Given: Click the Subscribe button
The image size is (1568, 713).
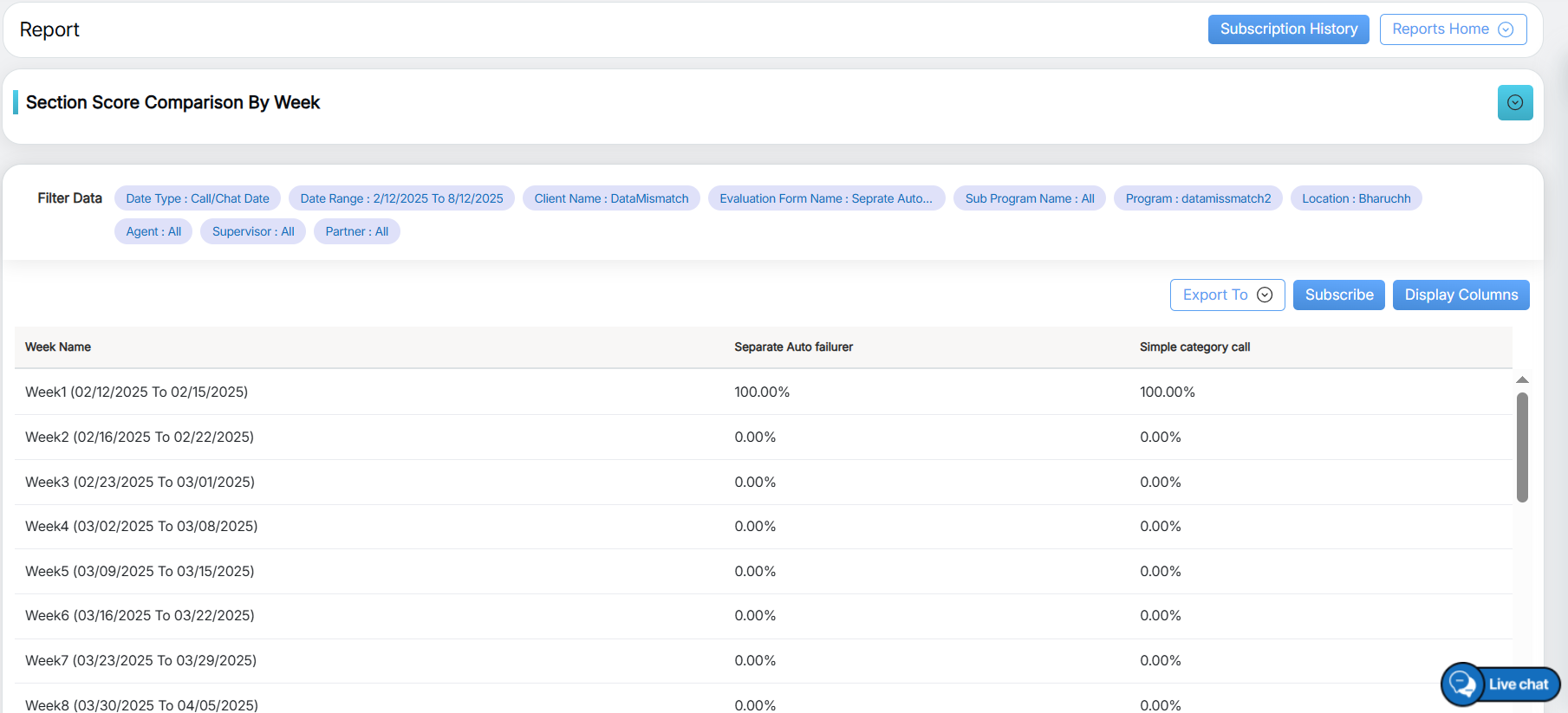Looking at the screenshot, I should pos(1338,295).
